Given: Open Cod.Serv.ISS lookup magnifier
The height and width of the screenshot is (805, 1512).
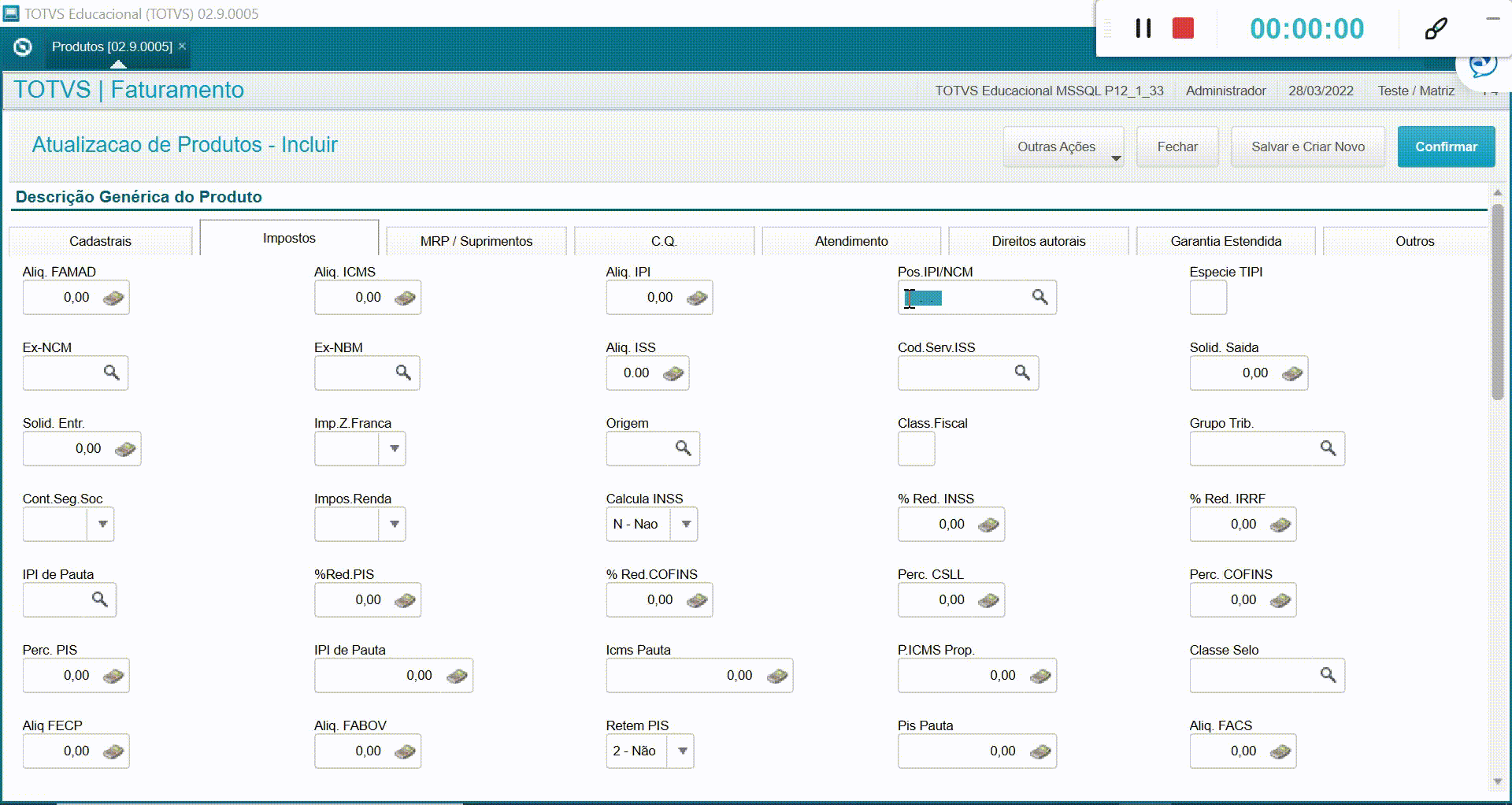Looking at the screenshot, I should (1022, 373).
